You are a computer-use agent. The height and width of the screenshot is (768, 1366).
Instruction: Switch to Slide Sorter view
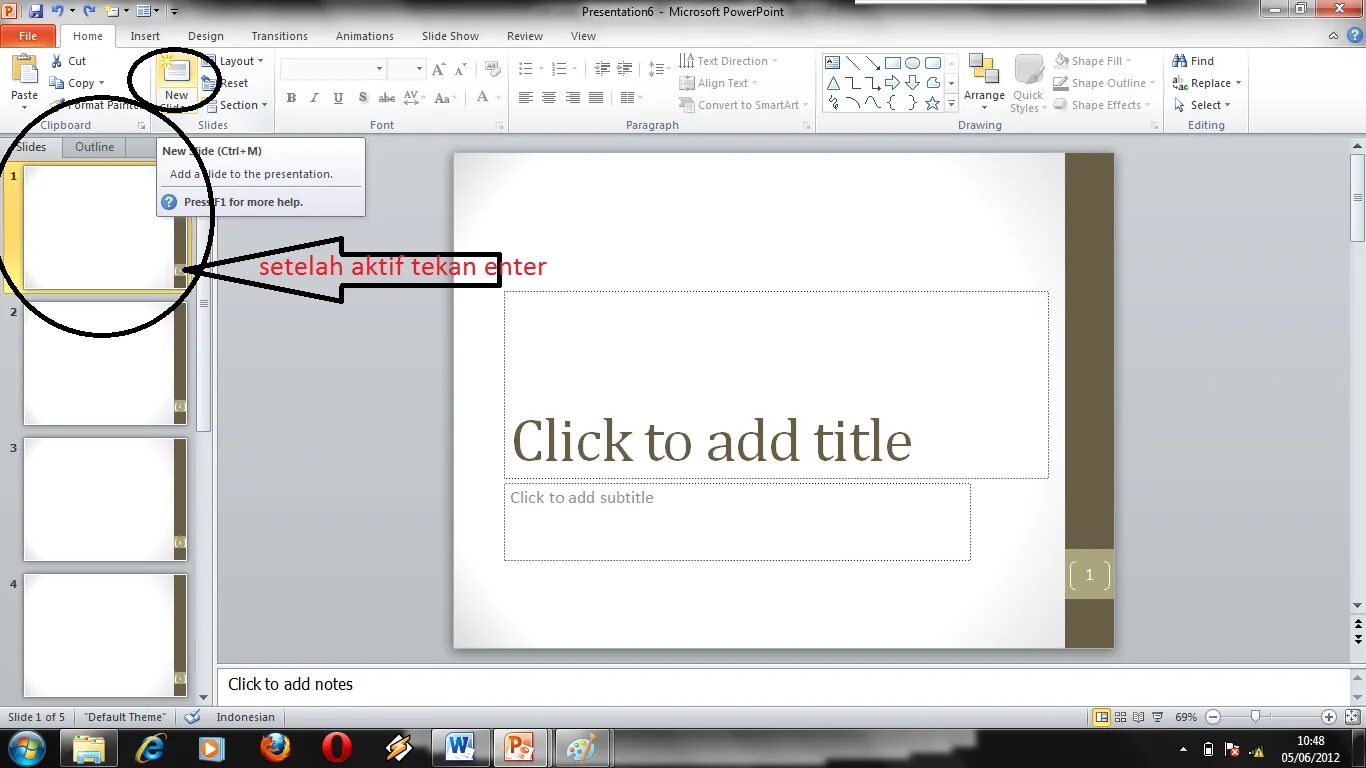pyautogui.click(x=1120, y=716)
